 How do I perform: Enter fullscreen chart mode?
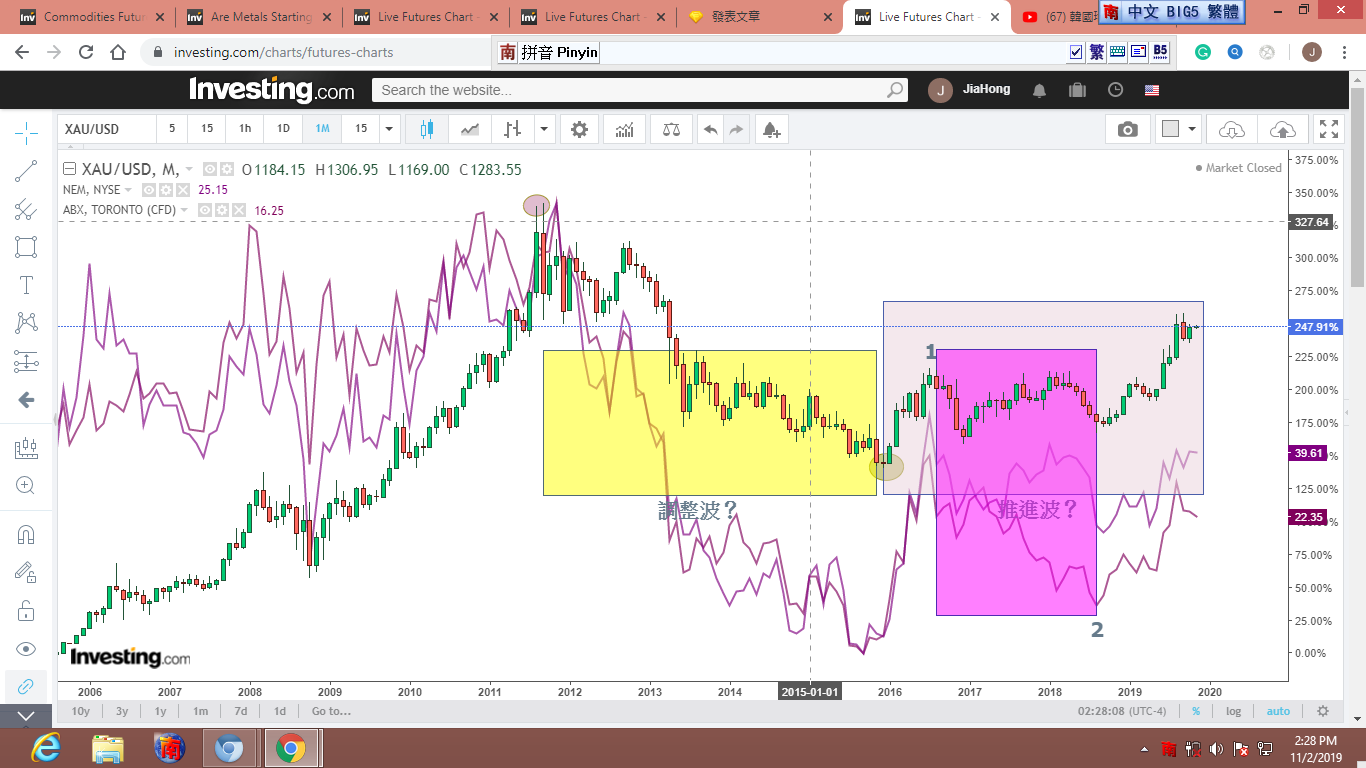tap(1328, 129)
